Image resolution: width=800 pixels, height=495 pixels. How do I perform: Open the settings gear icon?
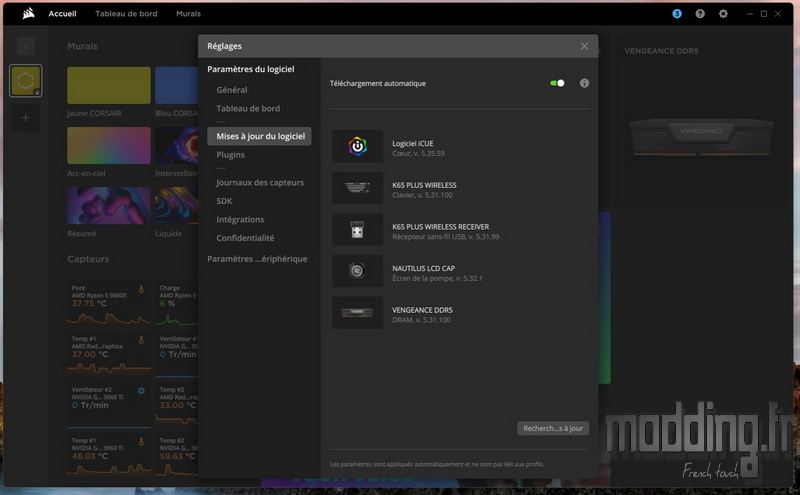(723, 14)
